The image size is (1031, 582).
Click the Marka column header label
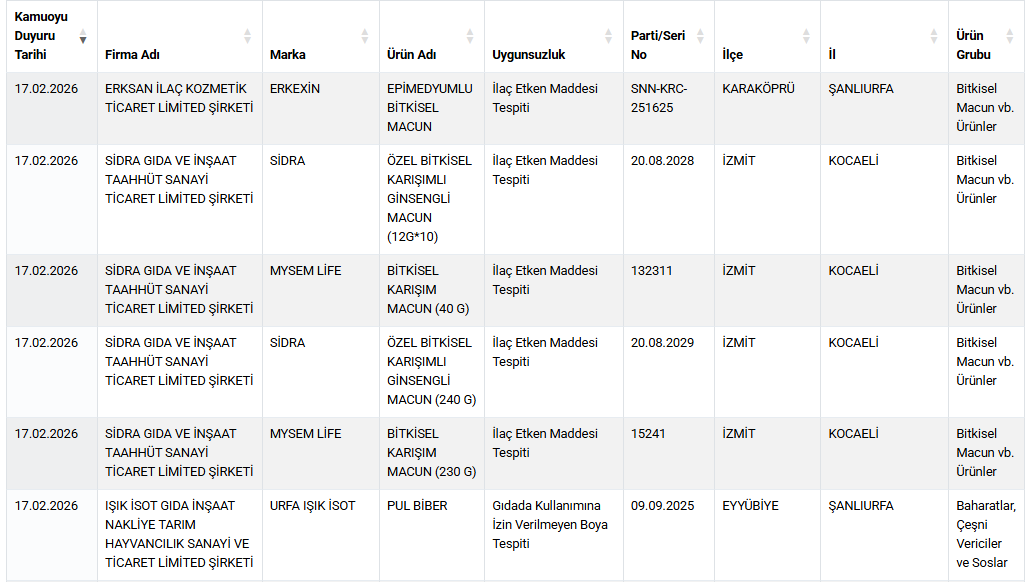click(288, 55)
